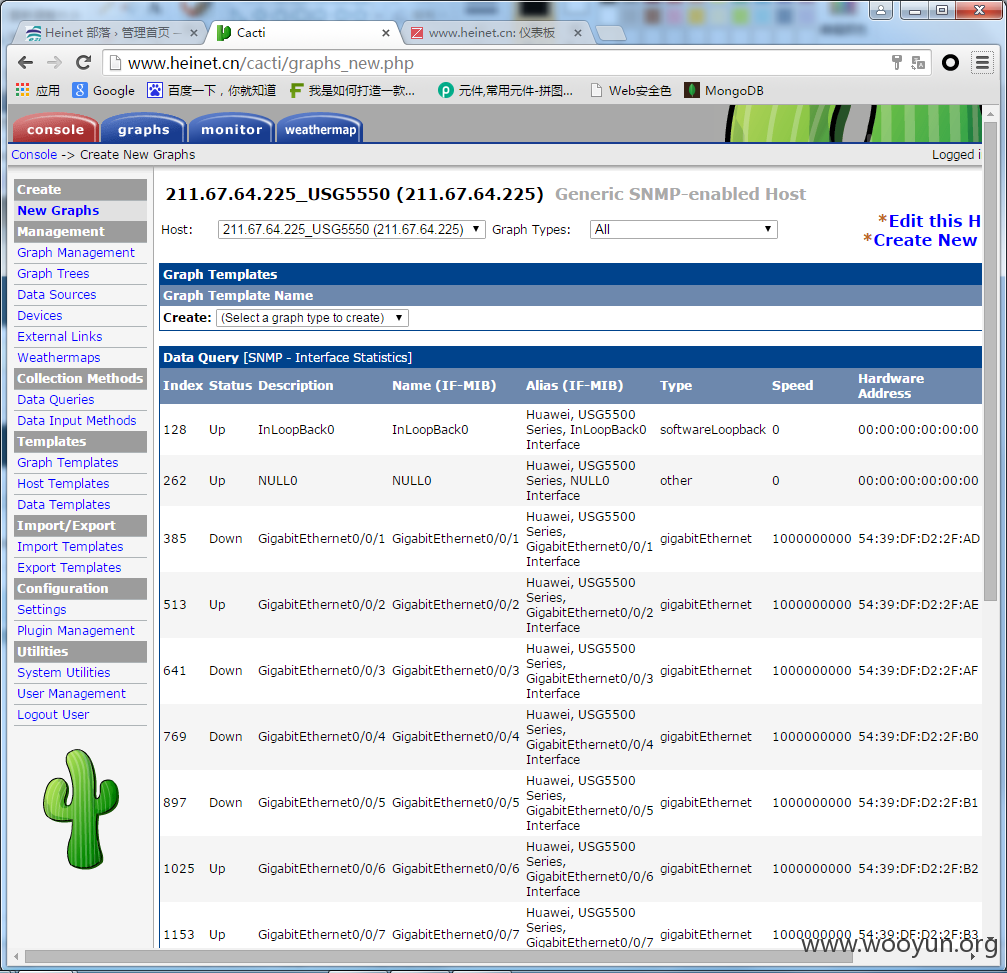1007x973 pixels.
Task: Open Export Templates in sidebar
Action: (x=69, y=567)
